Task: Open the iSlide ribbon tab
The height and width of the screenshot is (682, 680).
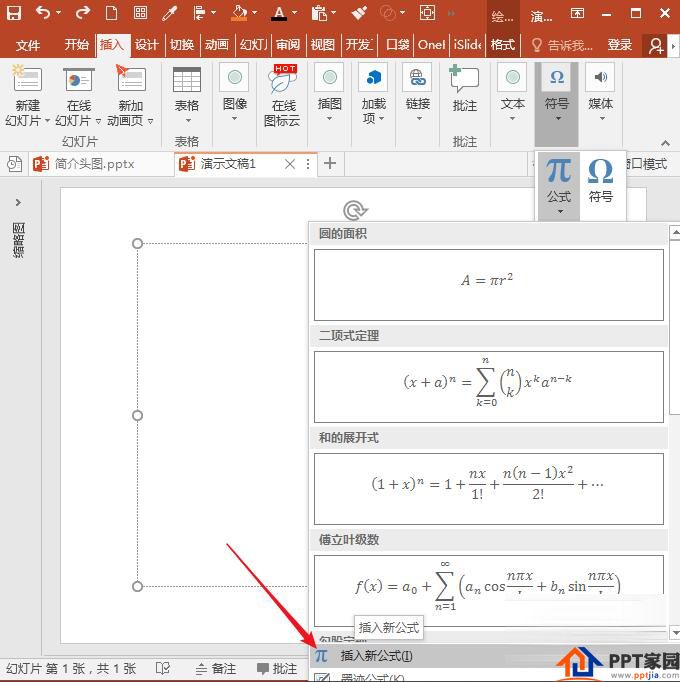Action: click(467, 45)
